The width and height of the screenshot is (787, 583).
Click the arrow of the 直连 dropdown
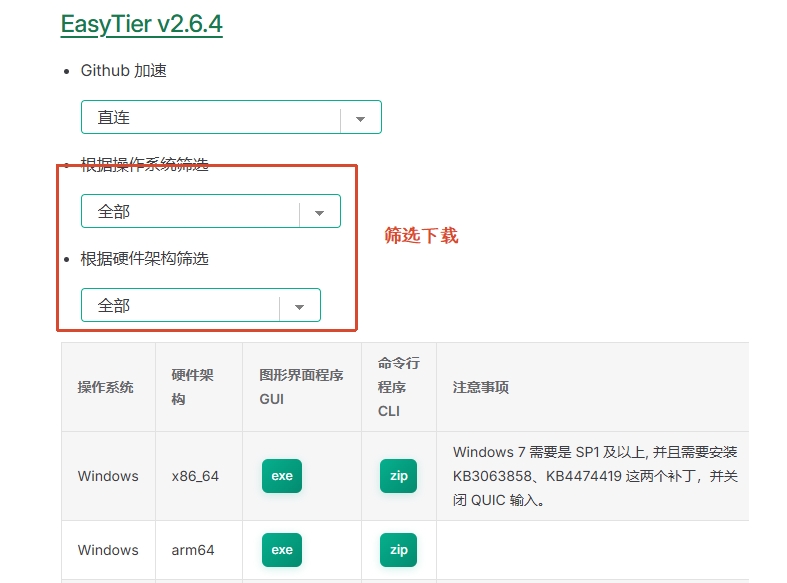[360, 119]
